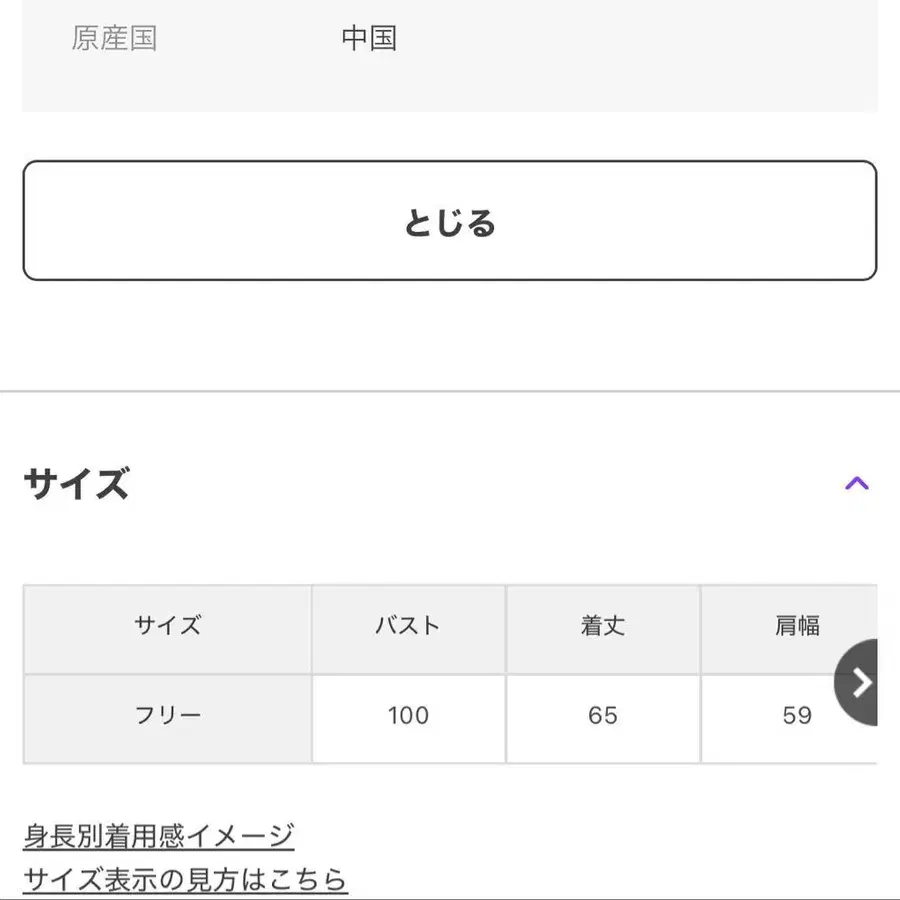900x900 pixels.
Task: Tap the bust value 100 in the table
Action: tap(407, 716)
